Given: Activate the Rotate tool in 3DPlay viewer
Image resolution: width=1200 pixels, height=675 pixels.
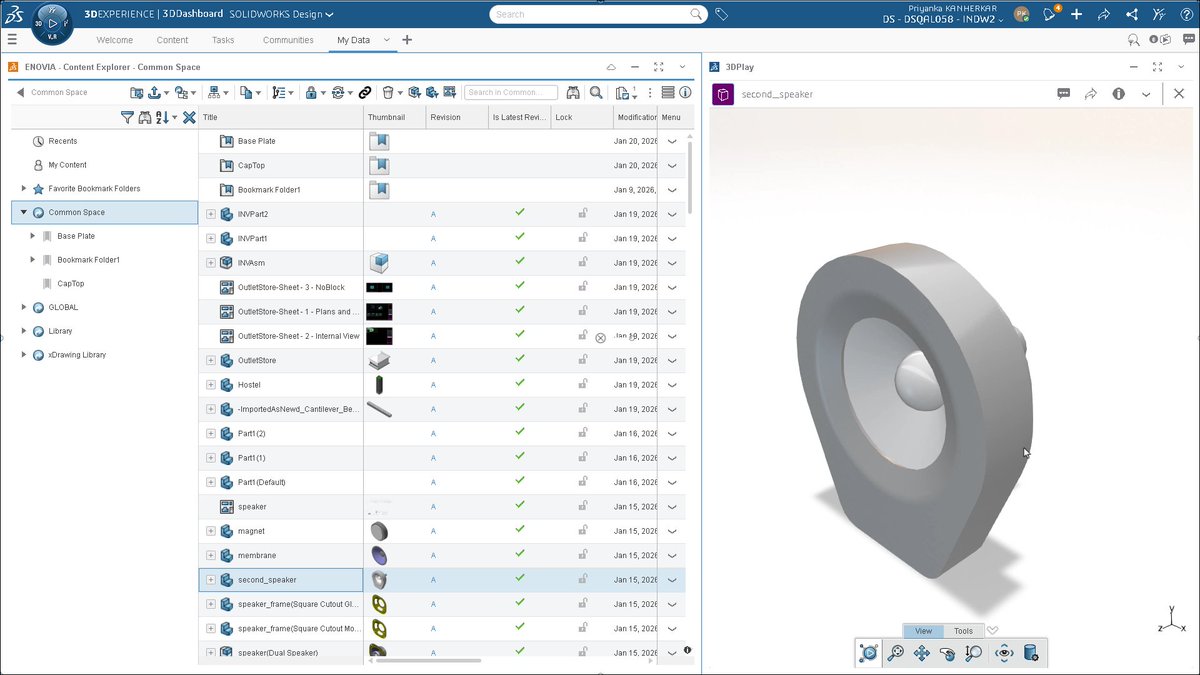Looking at the screenshot, I should pyautogui.click(x=948, y=652).
